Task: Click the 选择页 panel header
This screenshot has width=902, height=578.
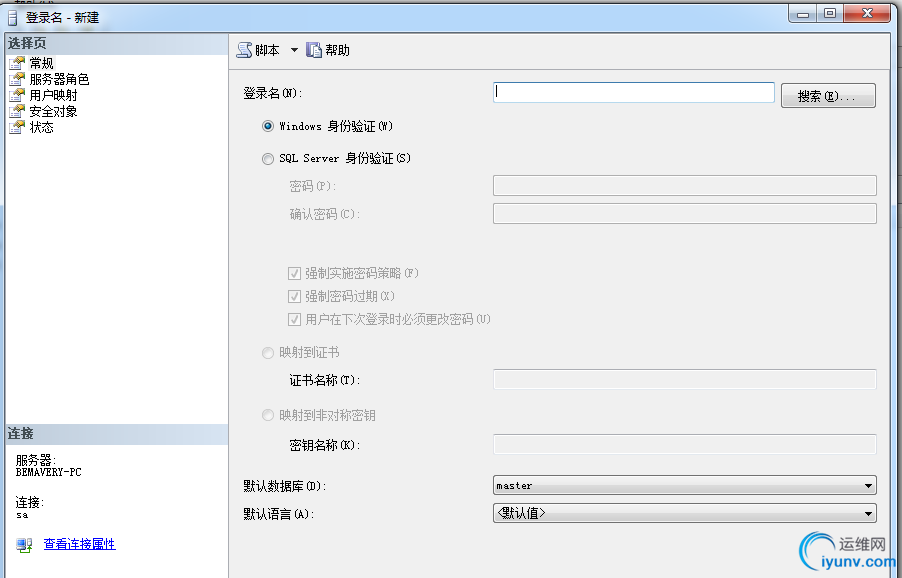Action: pyautogui.click(x=117, y=44)
